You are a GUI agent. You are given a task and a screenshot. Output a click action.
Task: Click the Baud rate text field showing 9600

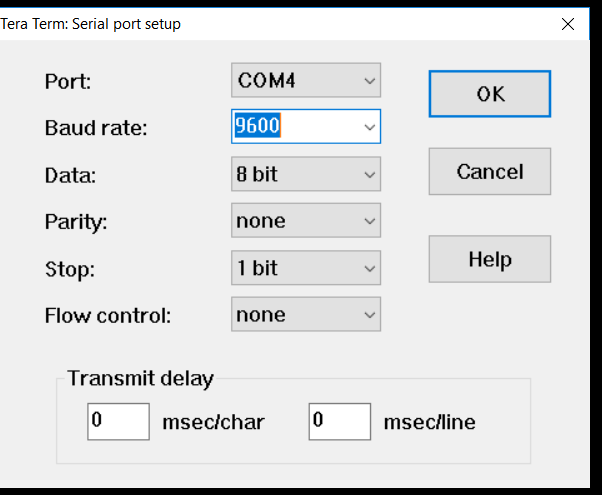[295, 127]
